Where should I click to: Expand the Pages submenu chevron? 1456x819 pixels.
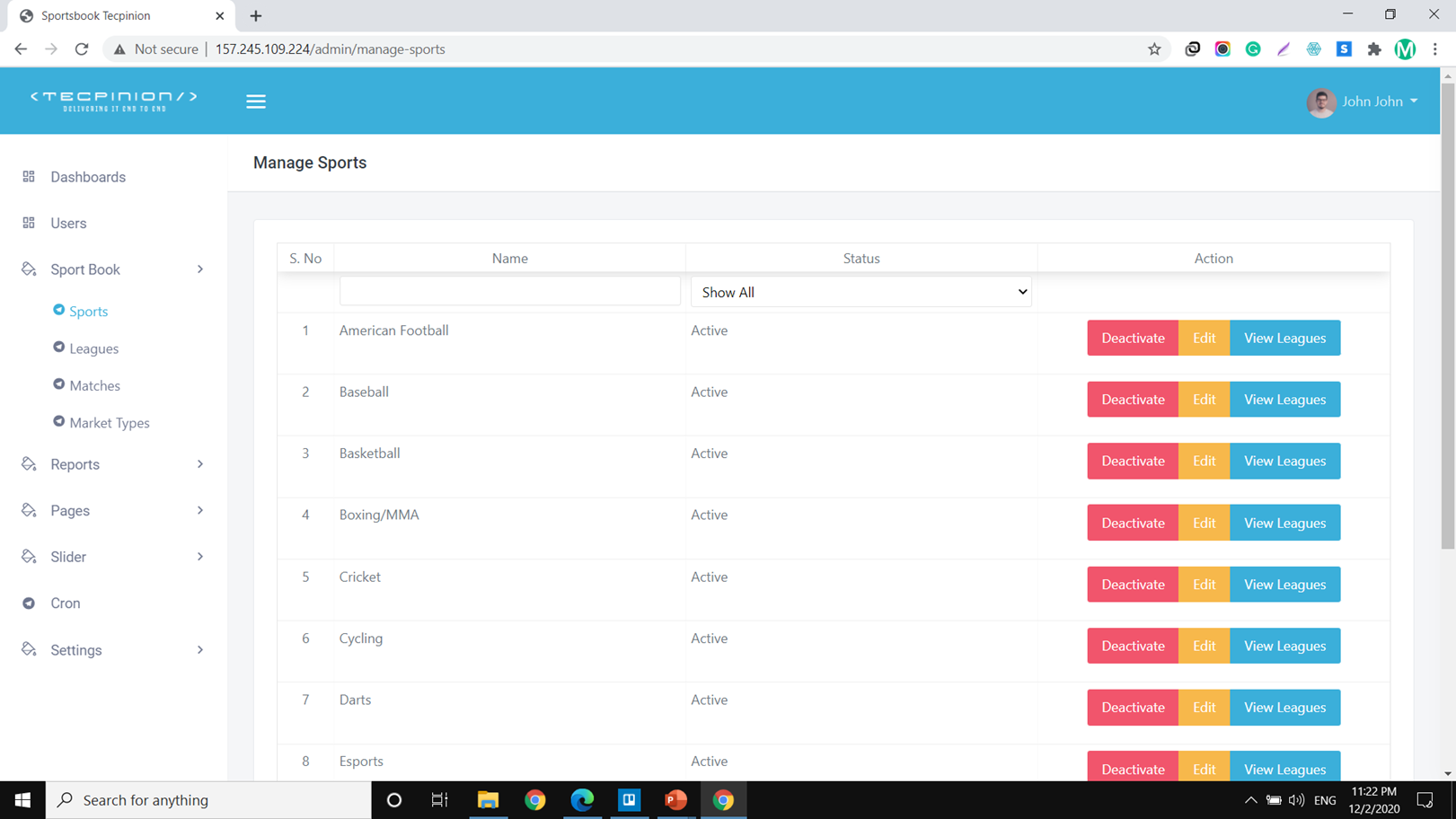click(x=199, y=510)
